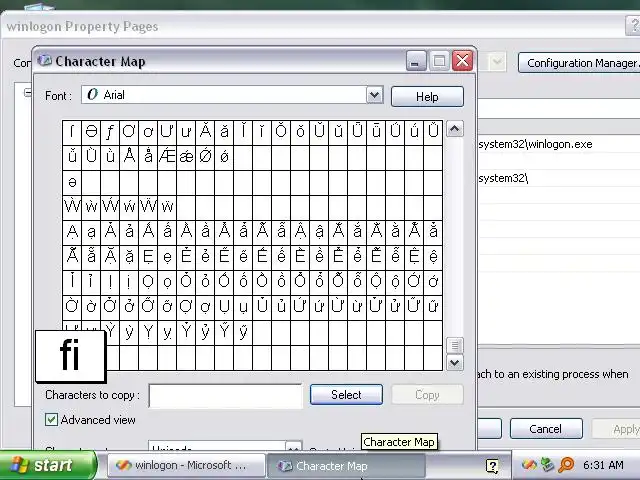Click the green network computers tray icon

coord(547,464)
